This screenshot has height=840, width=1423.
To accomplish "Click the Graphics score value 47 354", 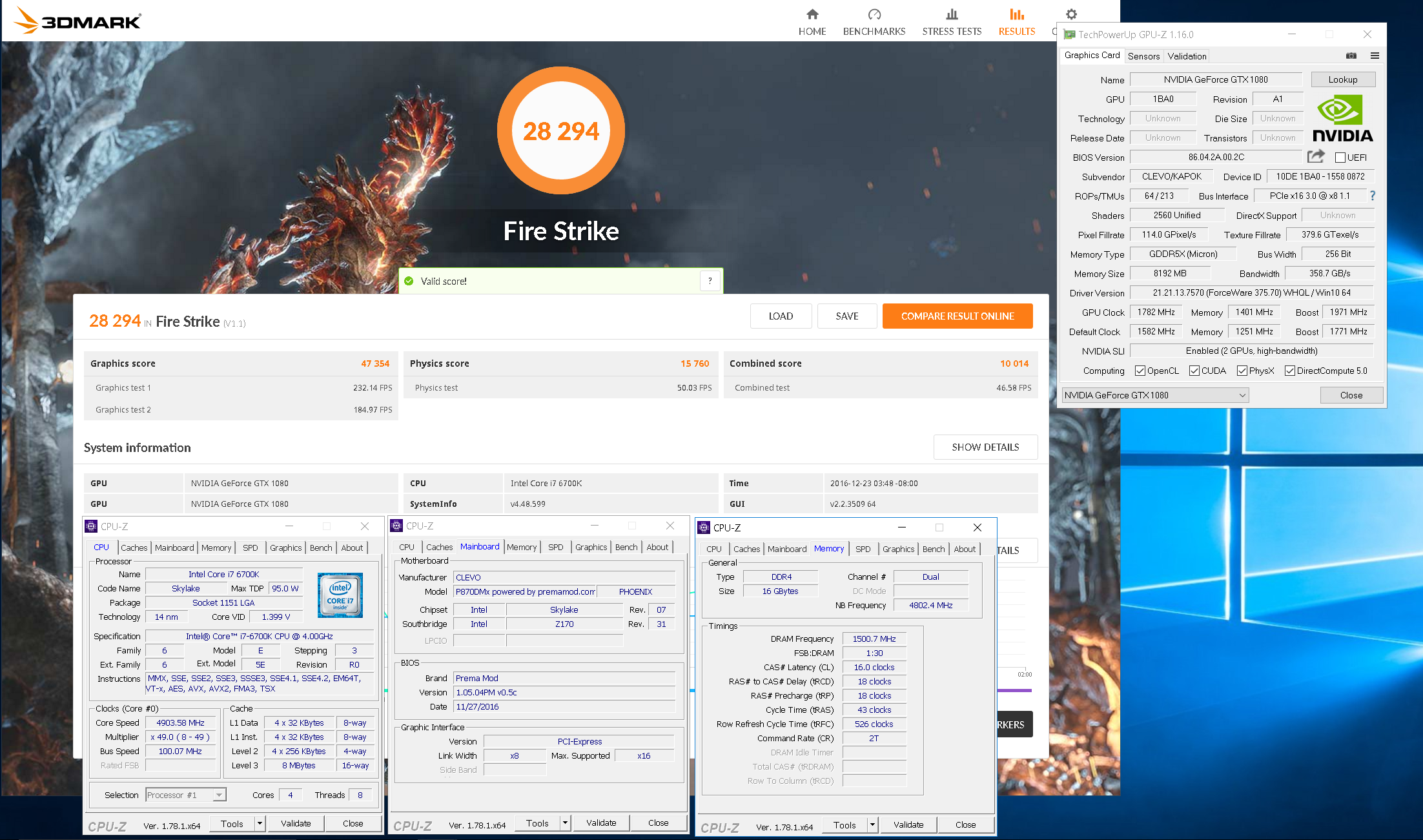I will 375,364.
